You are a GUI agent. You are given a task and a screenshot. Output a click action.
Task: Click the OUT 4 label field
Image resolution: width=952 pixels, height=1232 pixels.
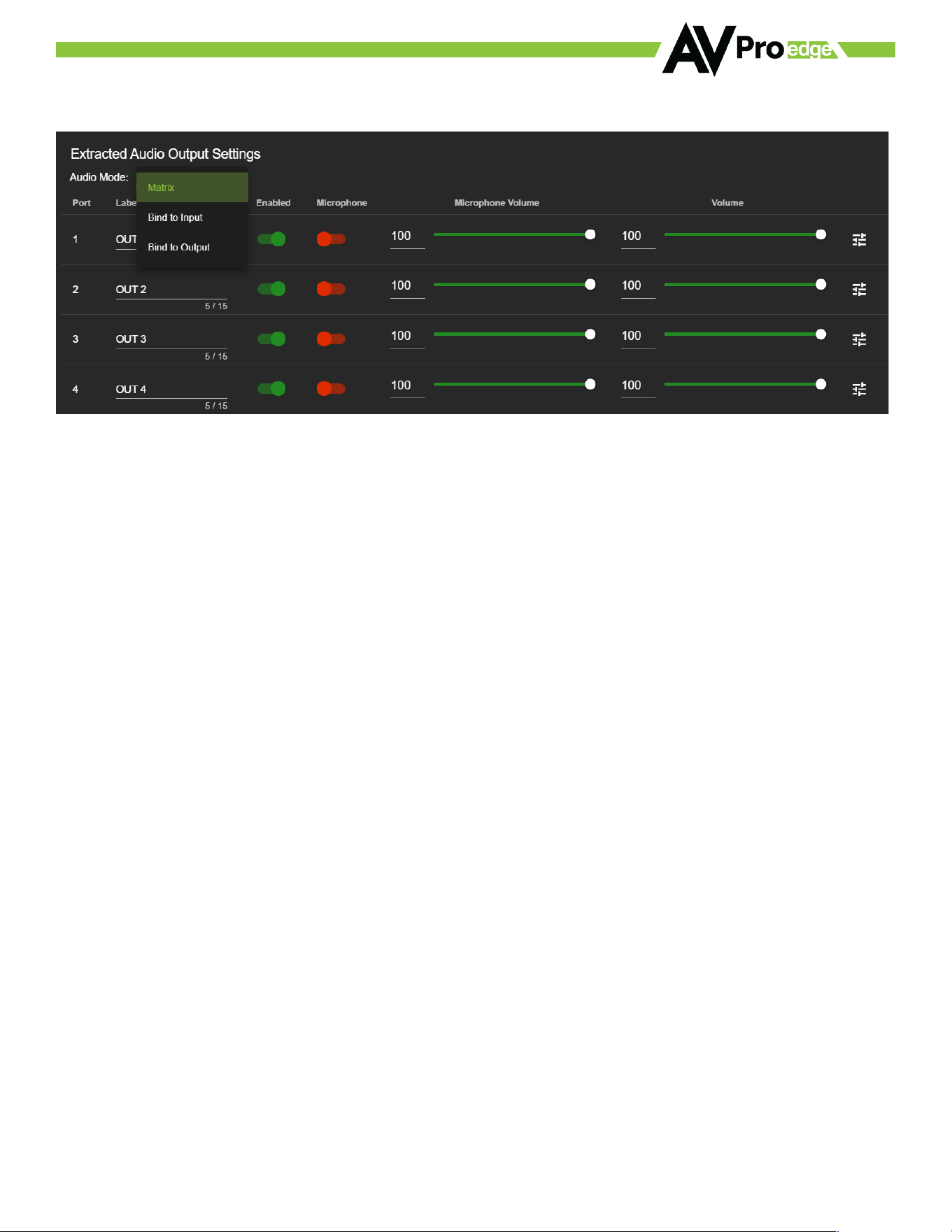coord(171,390)
